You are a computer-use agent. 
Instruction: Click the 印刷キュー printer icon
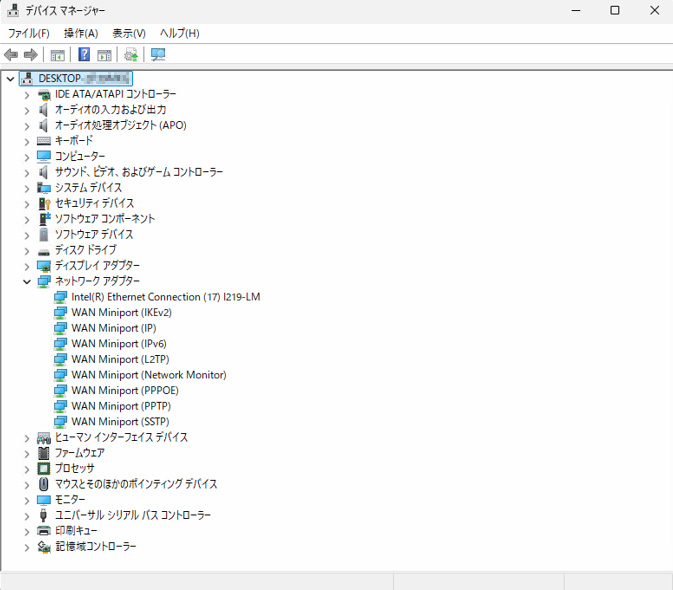tap(44, 531)
